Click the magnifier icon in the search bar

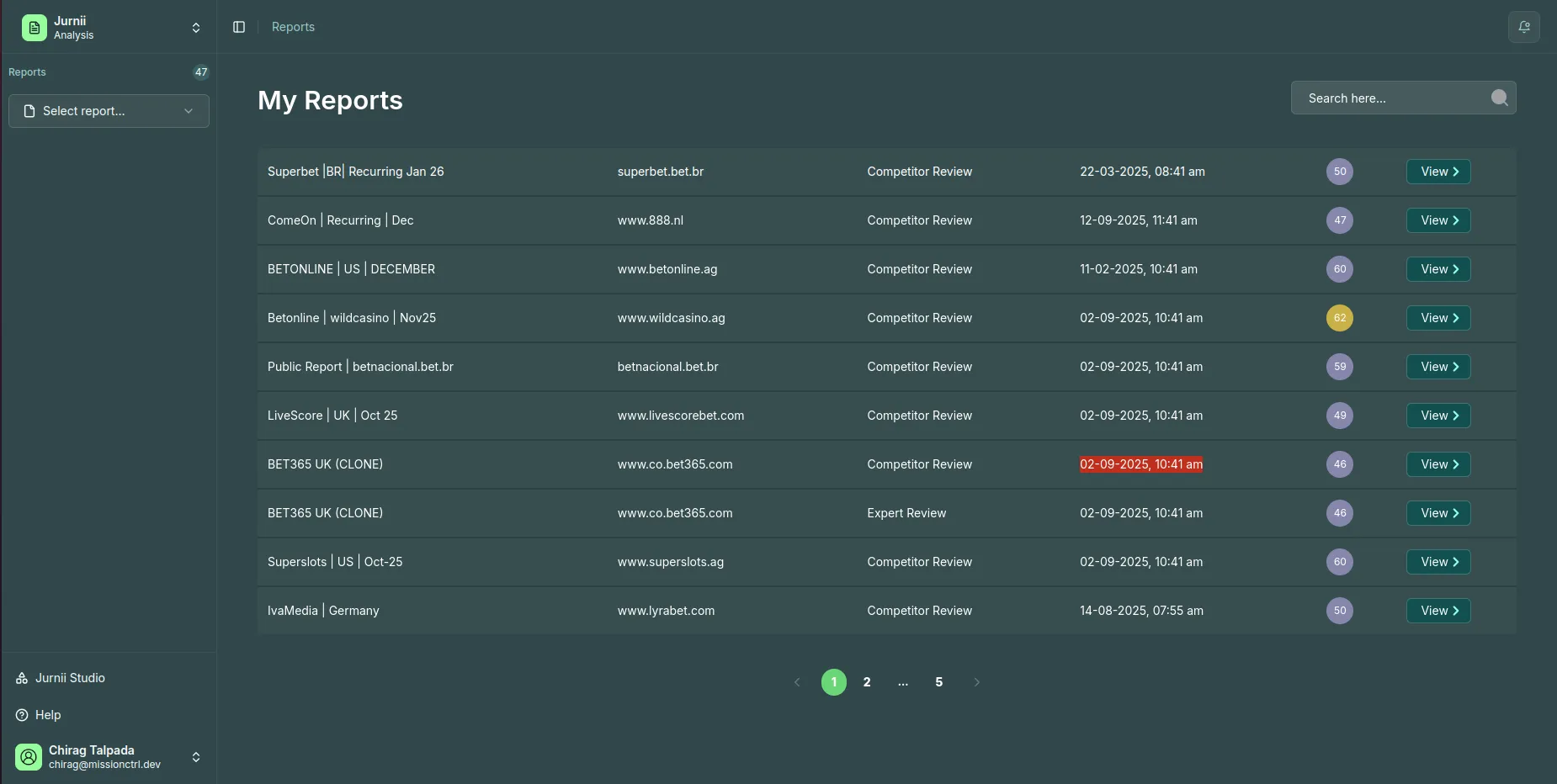[1500, 98]
